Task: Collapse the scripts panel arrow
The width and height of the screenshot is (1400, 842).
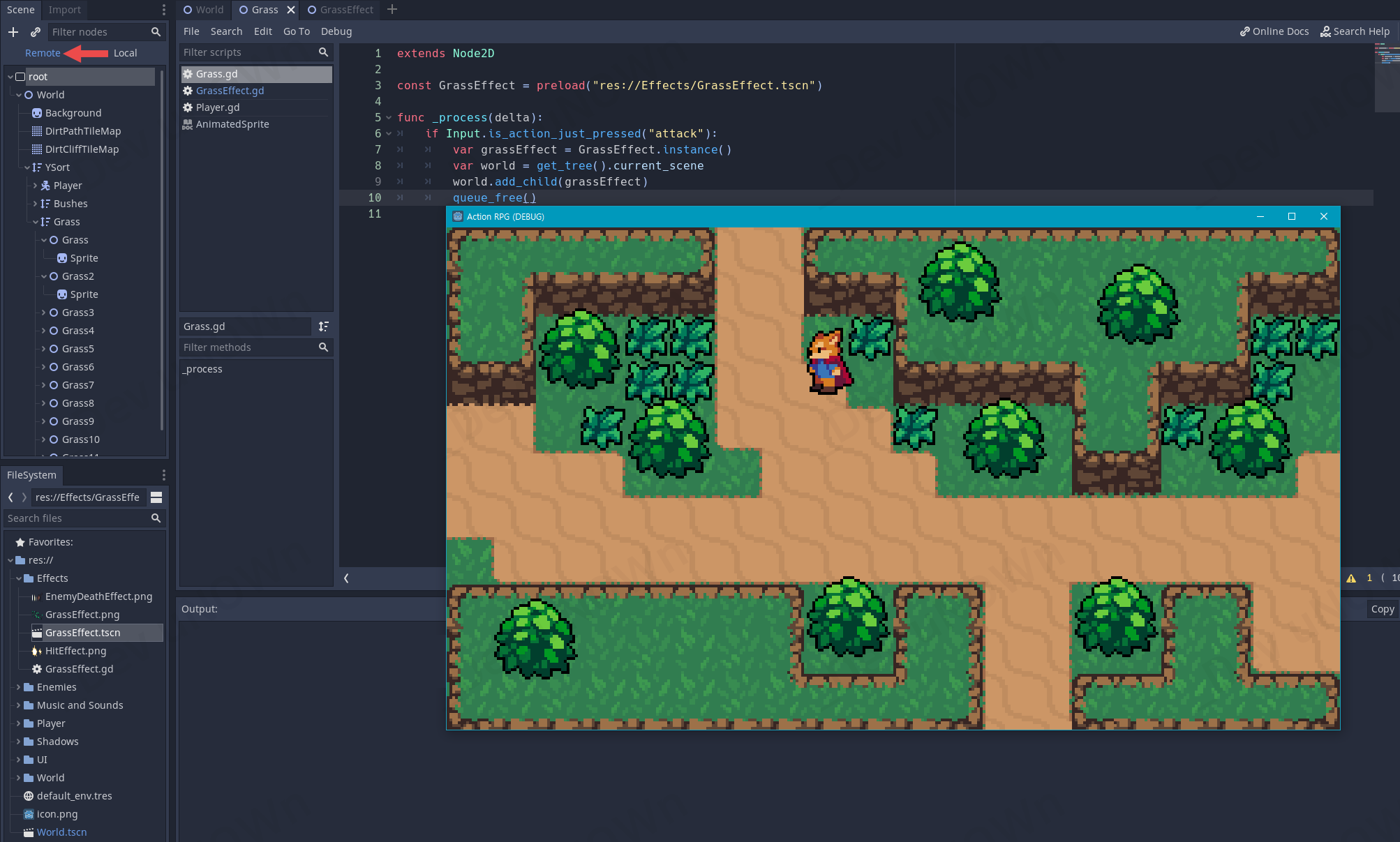Action: [346, 578]
